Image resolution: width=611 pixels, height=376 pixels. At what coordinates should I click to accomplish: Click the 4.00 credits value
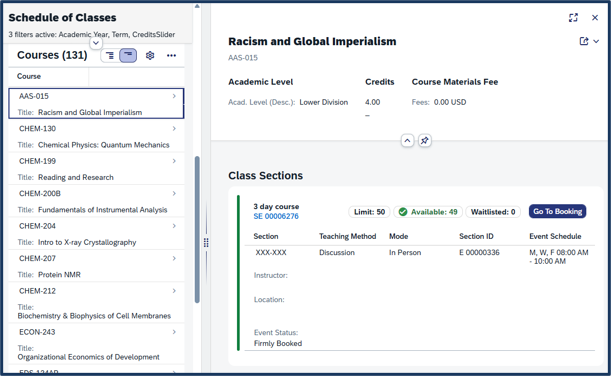point(373,102)
